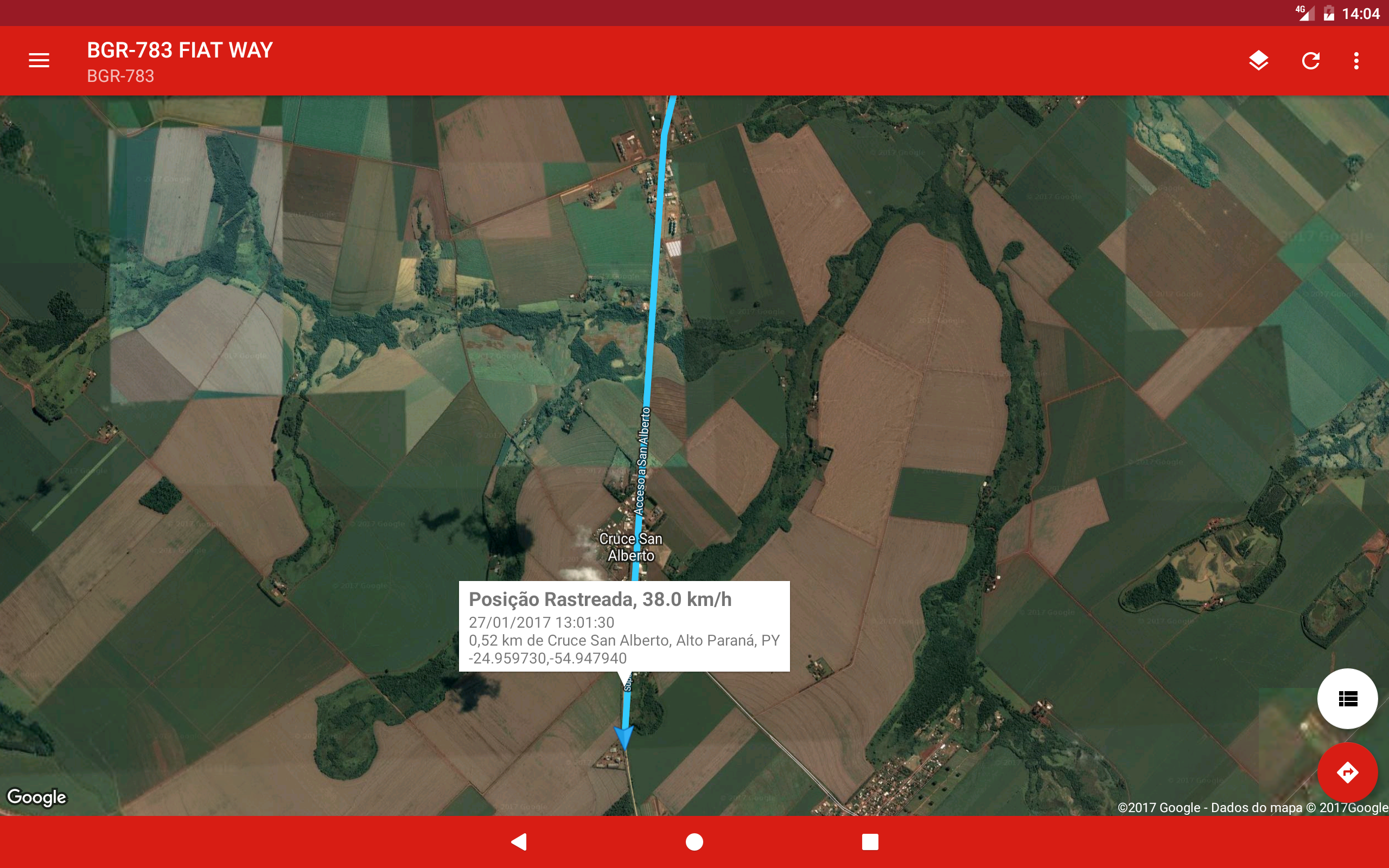This screenshot has width=1389, height=868.
Task: Tap the blue vehicle arrow marker
Action: coord(623,736)
